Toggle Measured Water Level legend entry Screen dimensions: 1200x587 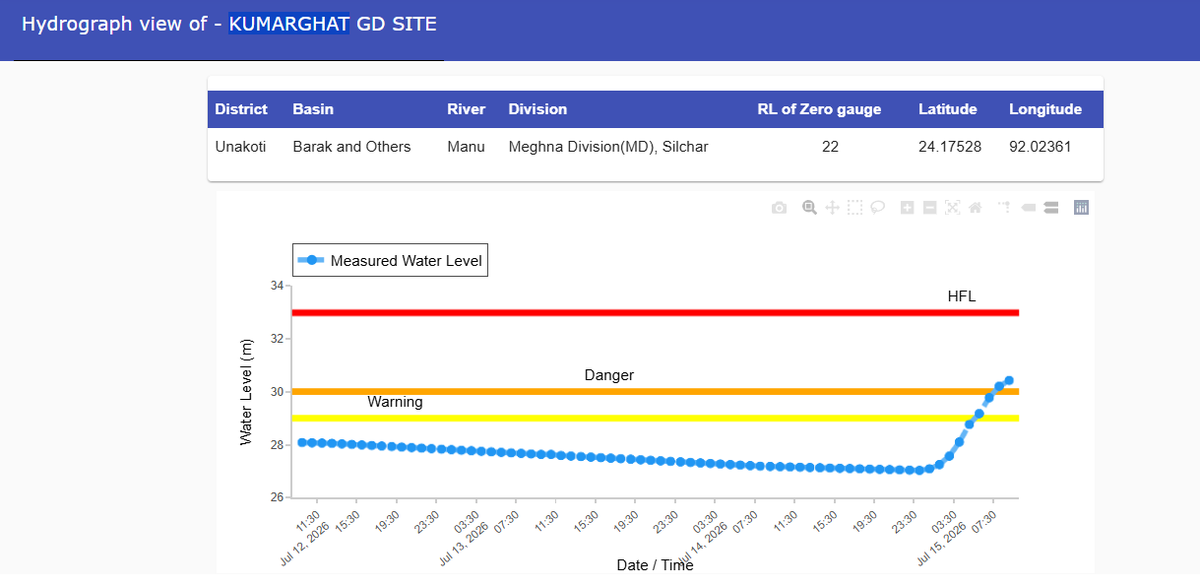390,261
